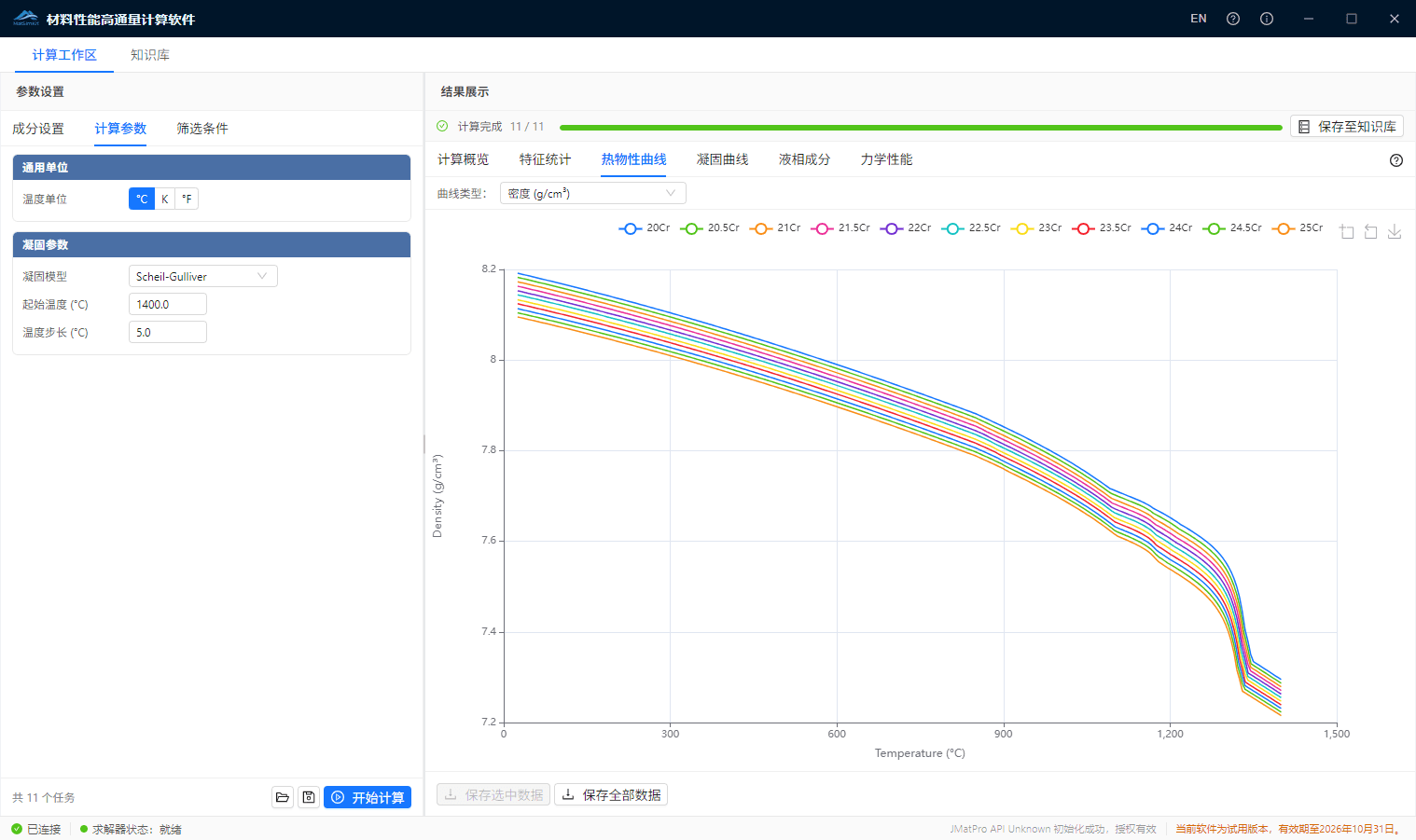Switch temperature unit to Fahrenheit
1416x840 pixels.
click(187, 198)
